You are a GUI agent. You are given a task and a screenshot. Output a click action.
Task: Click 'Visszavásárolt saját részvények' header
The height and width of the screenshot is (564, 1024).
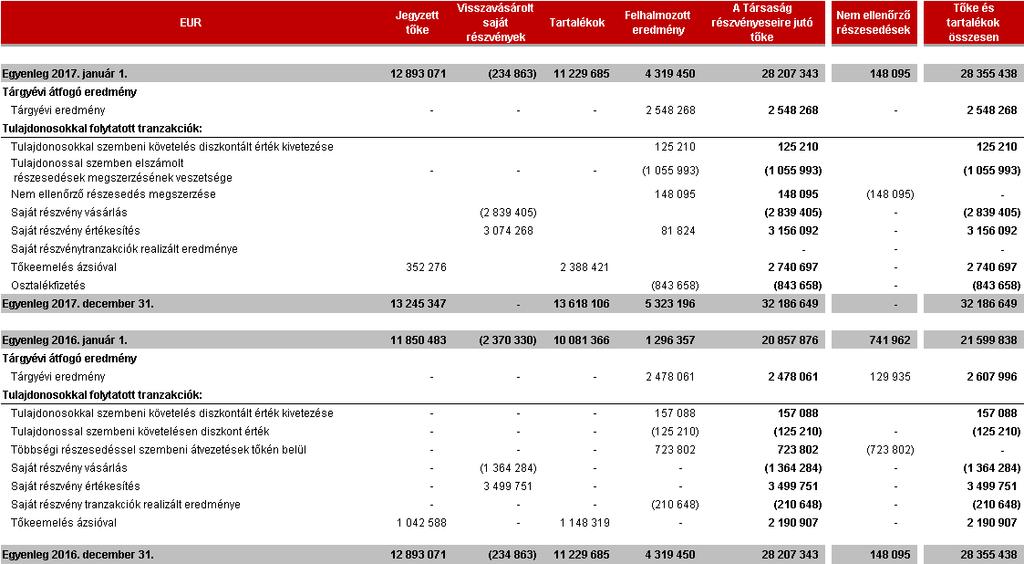click(496, 23)
